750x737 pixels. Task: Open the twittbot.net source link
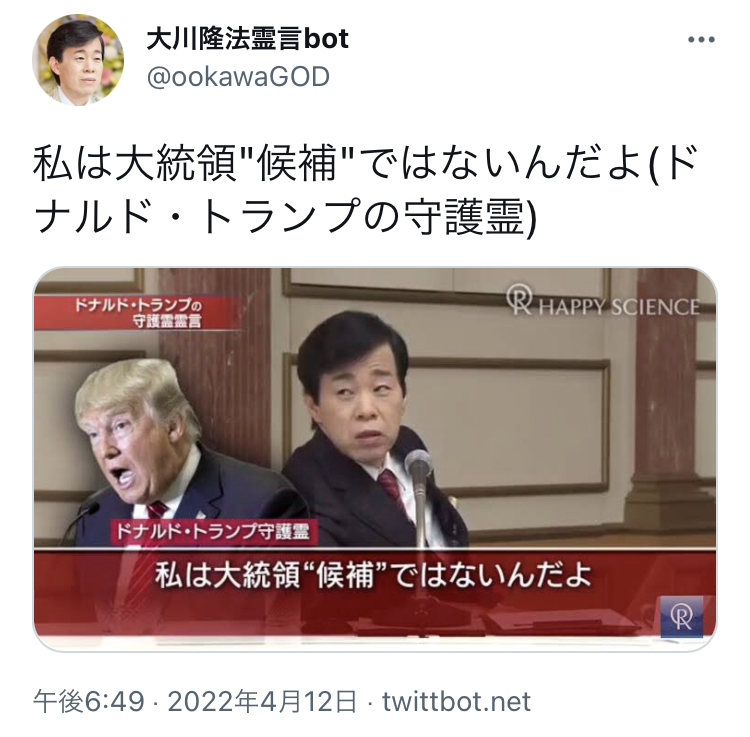(x=456, y=702)
